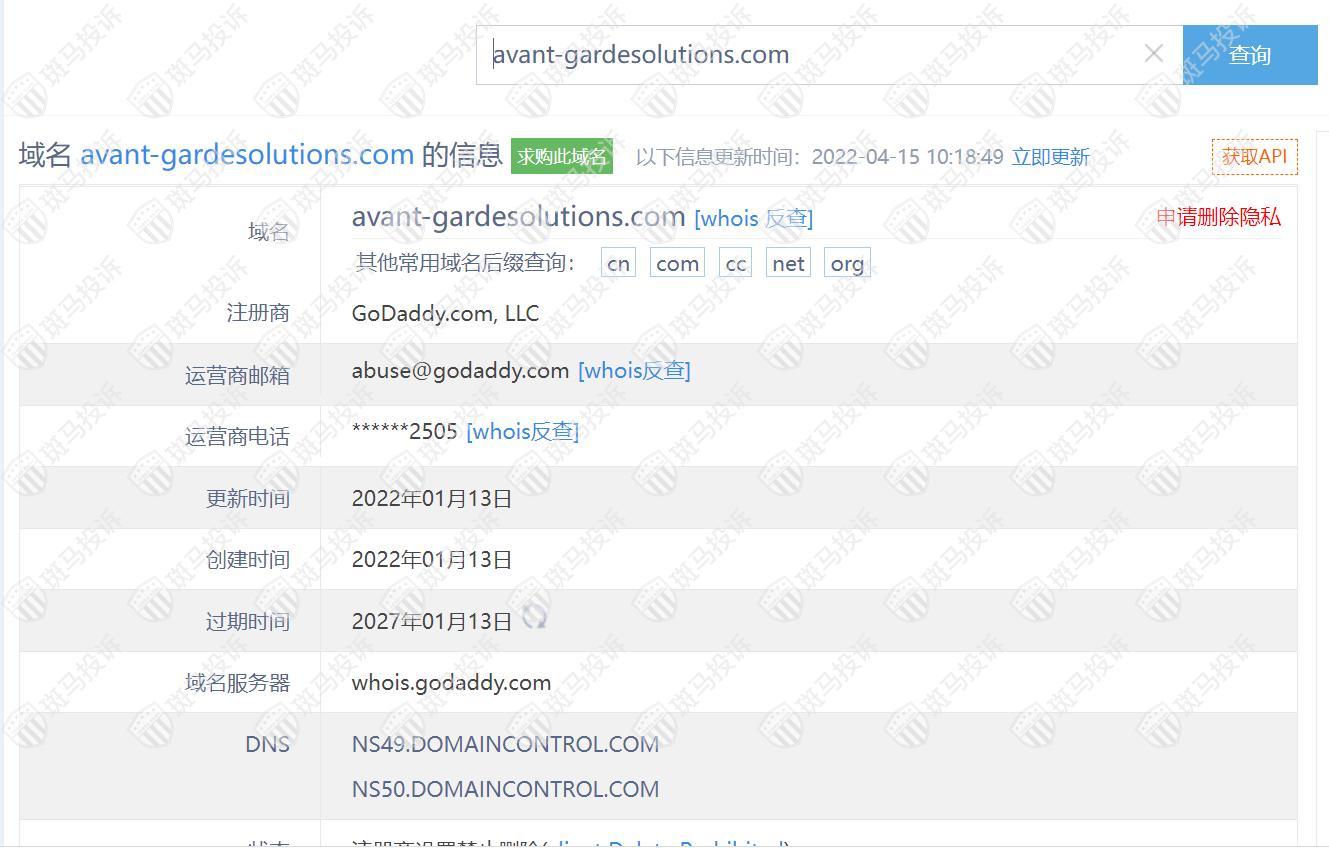The height and width of the screenshot is (848, 1329).
Task: Select the 申请删除隐私 link
Action: point(1218,217)
